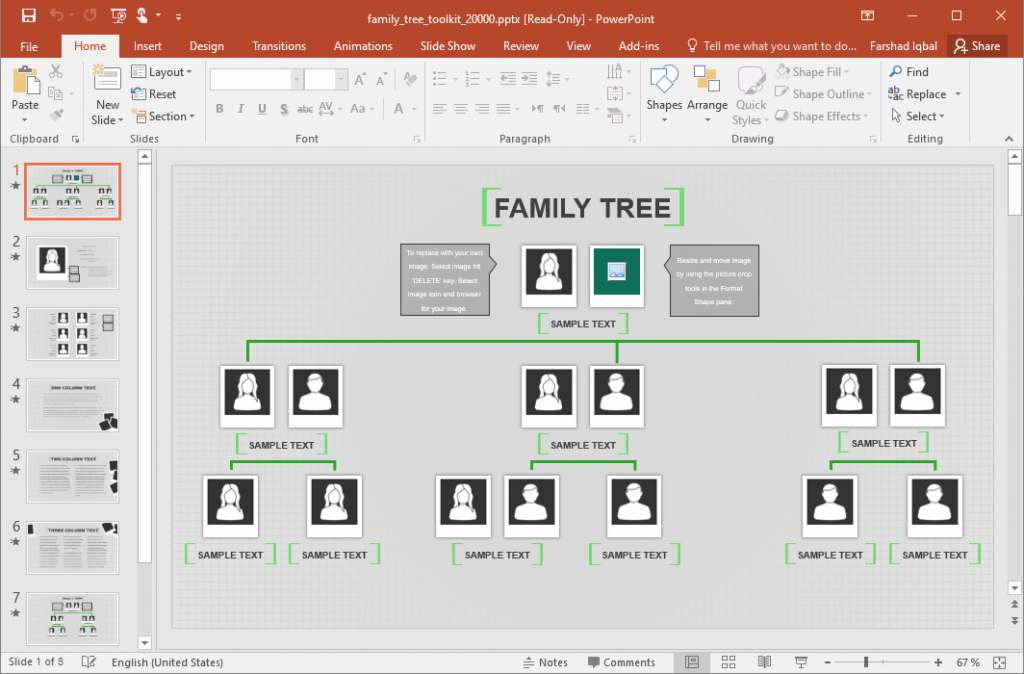Open the Shape Fill dropdown
Viewport: 1024px width, 674px height.
[x=817, y=71]
